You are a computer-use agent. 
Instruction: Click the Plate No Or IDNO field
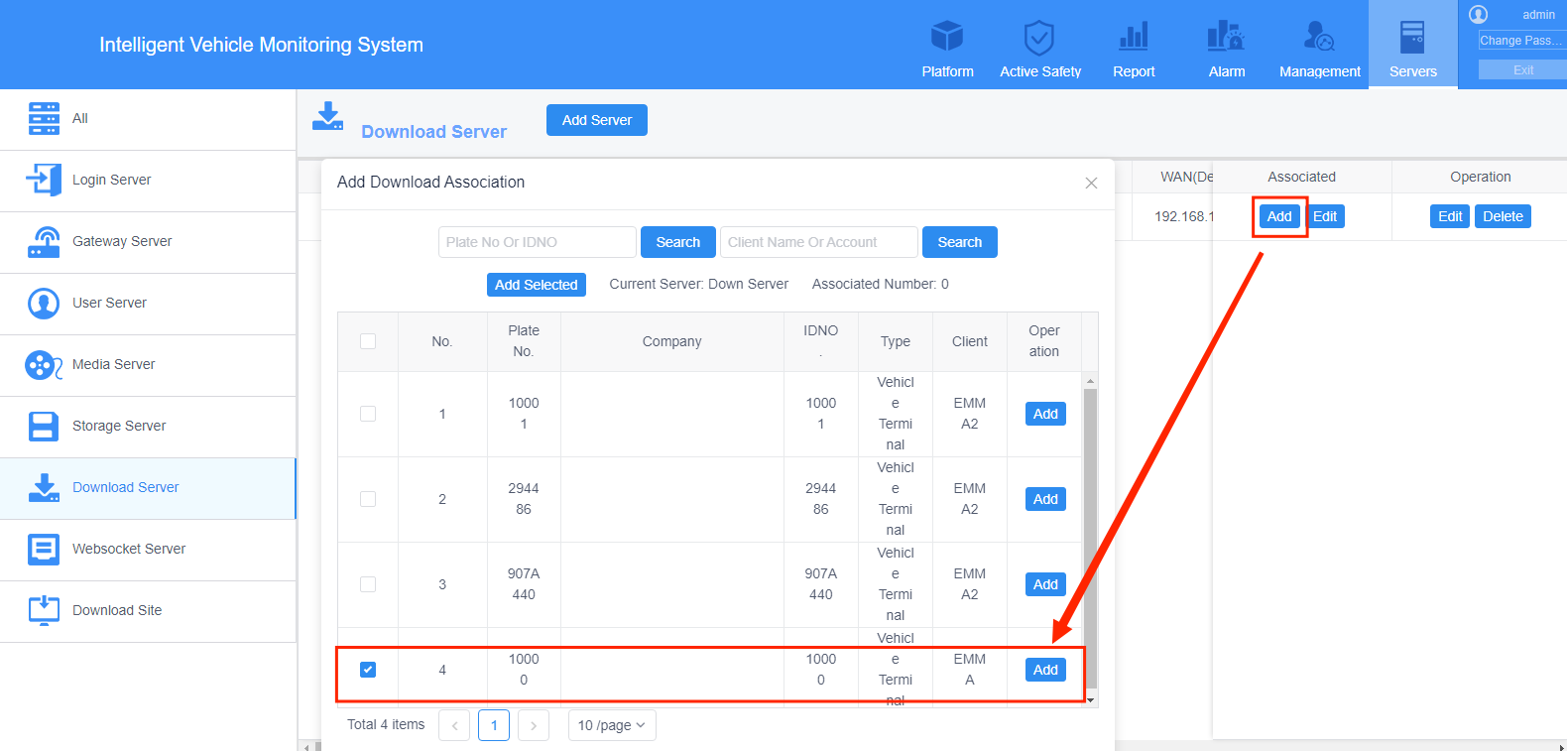pyautogui.click(x=538, y=242)
